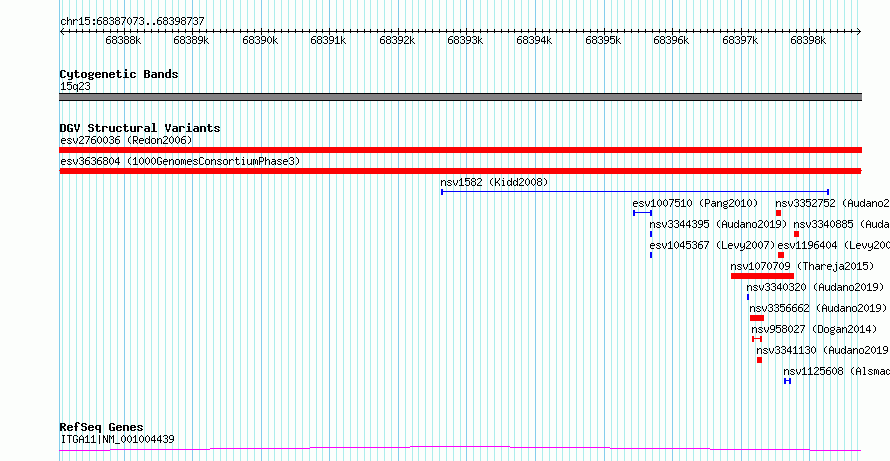Click the 68396k ruler tick label
The image size is (890, 461).
coord(671,41)
